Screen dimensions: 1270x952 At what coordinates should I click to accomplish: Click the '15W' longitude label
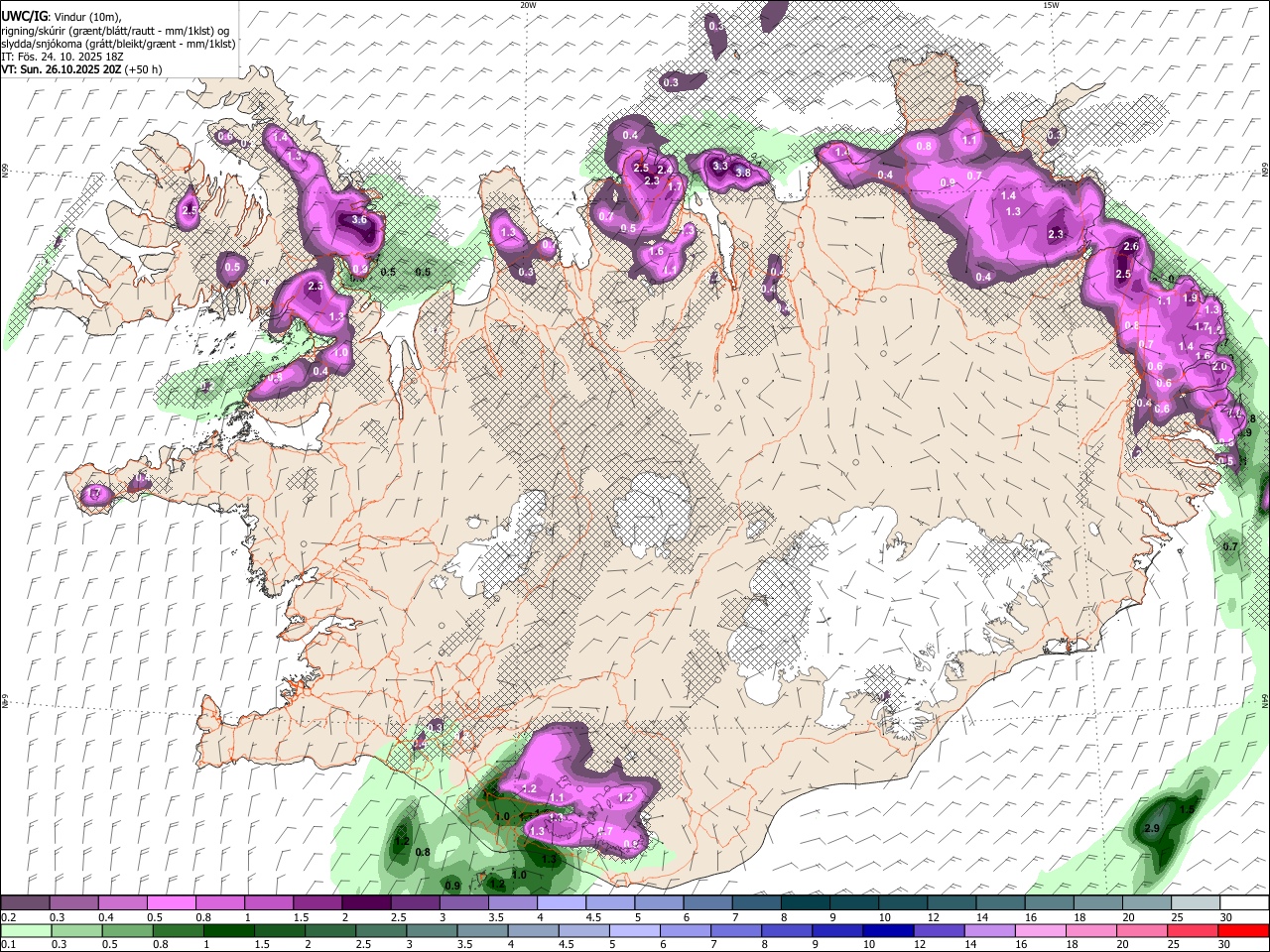[x=1051, y=5]
